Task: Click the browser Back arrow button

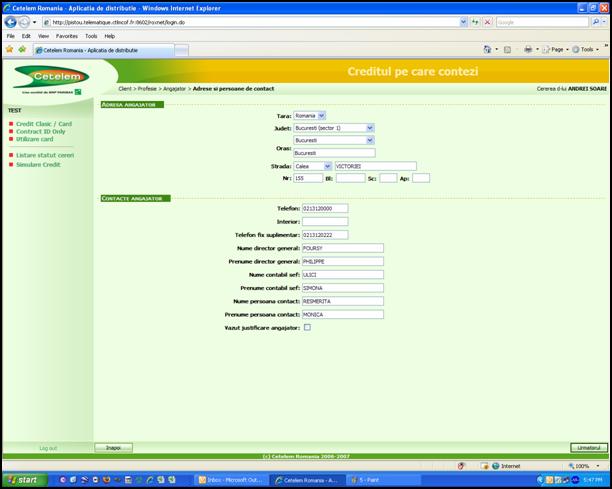Action: click(11, 22)
